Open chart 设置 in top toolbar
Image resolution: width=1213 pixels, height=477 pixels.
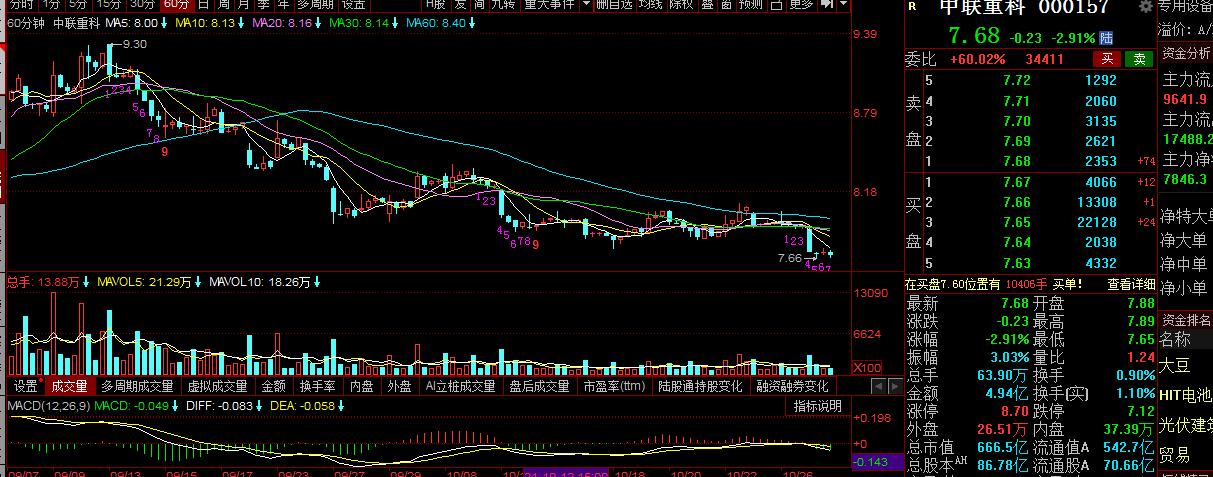(x=353, y=5)
